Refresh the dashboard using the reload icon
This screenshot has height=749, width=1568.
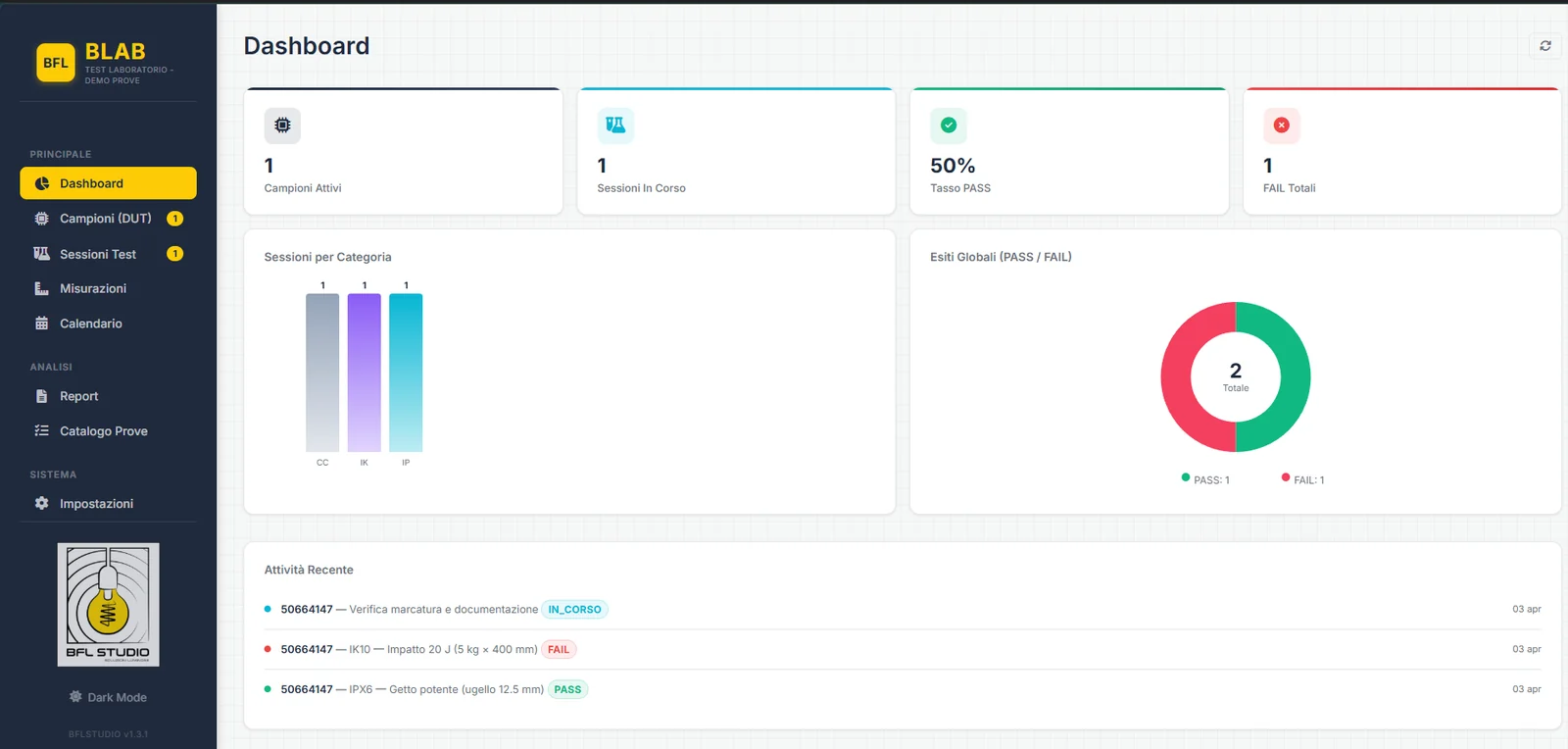tap(1545, 46)
